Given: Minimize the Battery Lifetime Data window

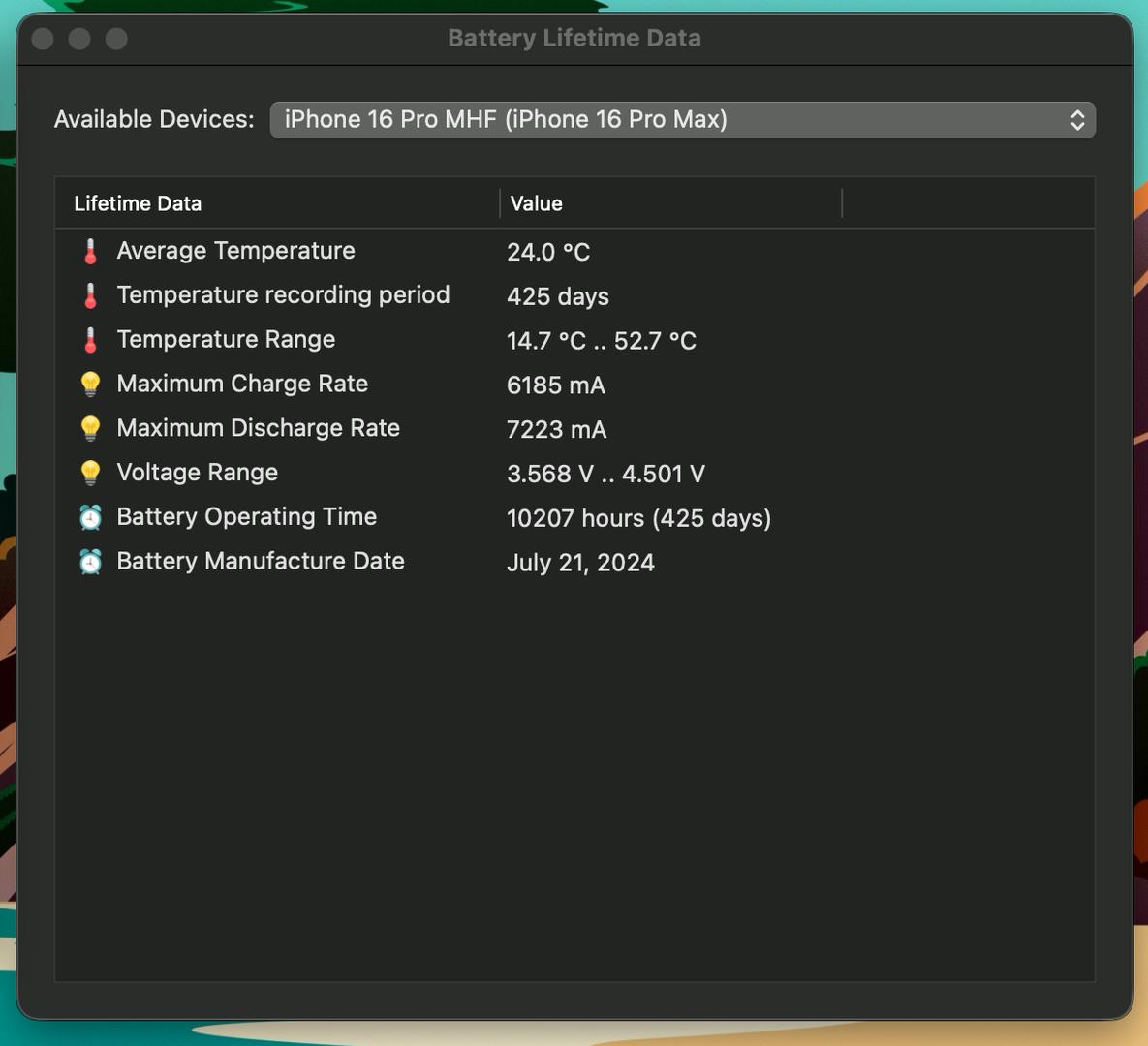Looking at the screenshot, I should pyautogui.click(x=79, y=39).
